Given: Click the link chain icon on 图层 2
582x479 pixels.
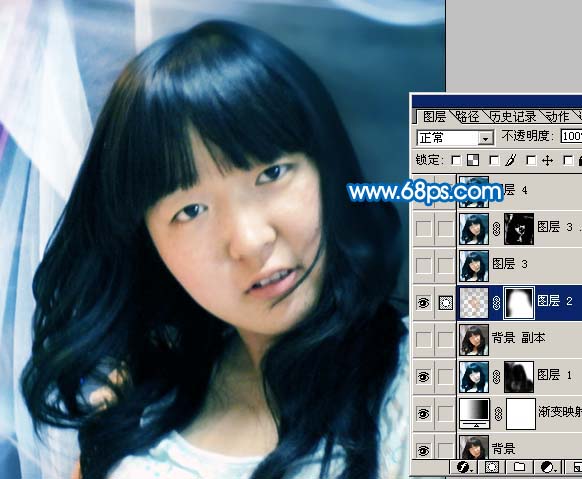Looking at the screenshot, I should click(497, 303).
